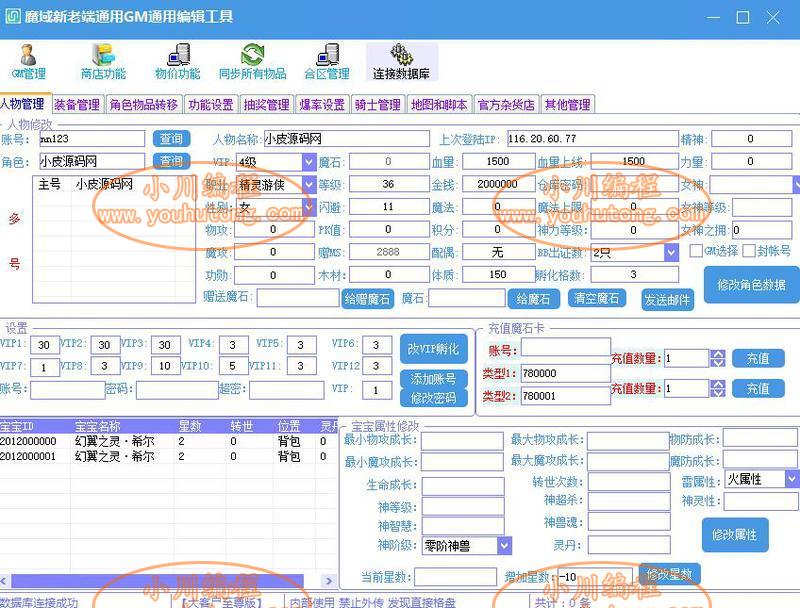
Task: Click the 给赠魔石 button
Action: tap(367, 299)
